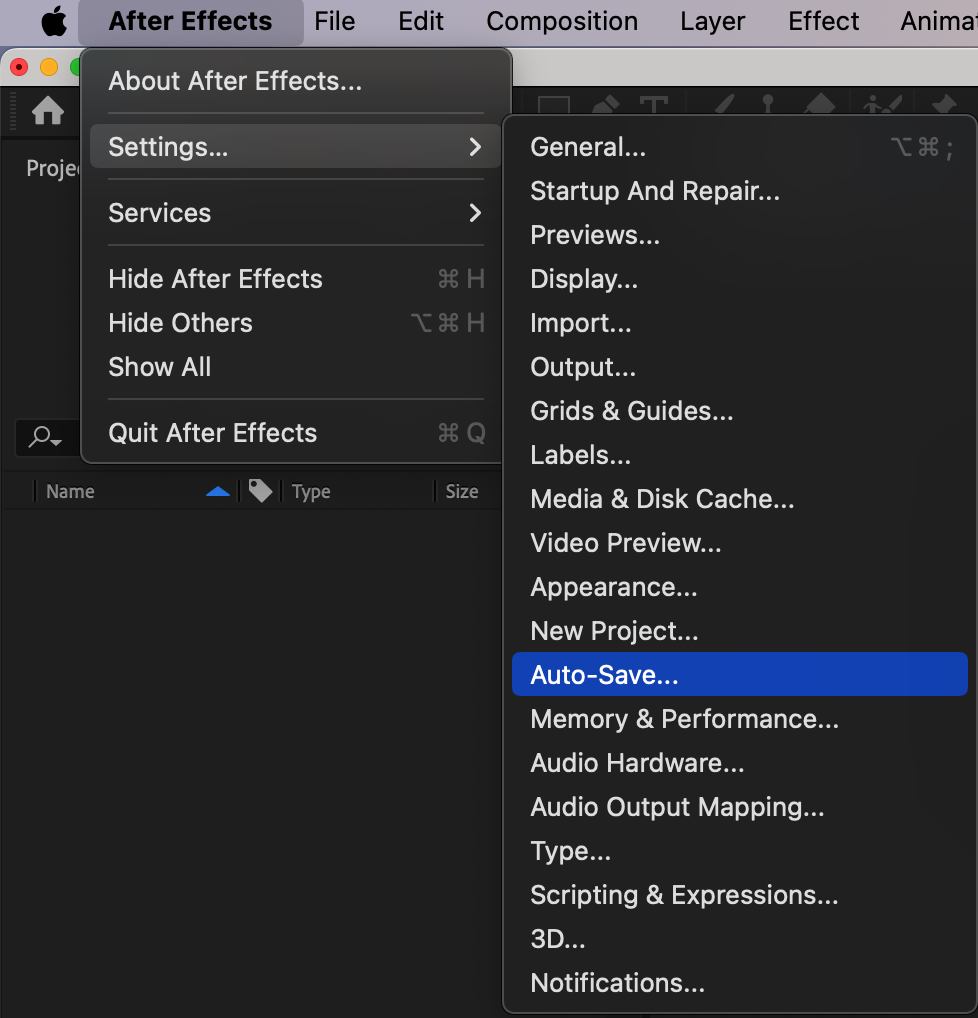
Task: Expand the Services submenu arrow
Action: tap(475, 213)
